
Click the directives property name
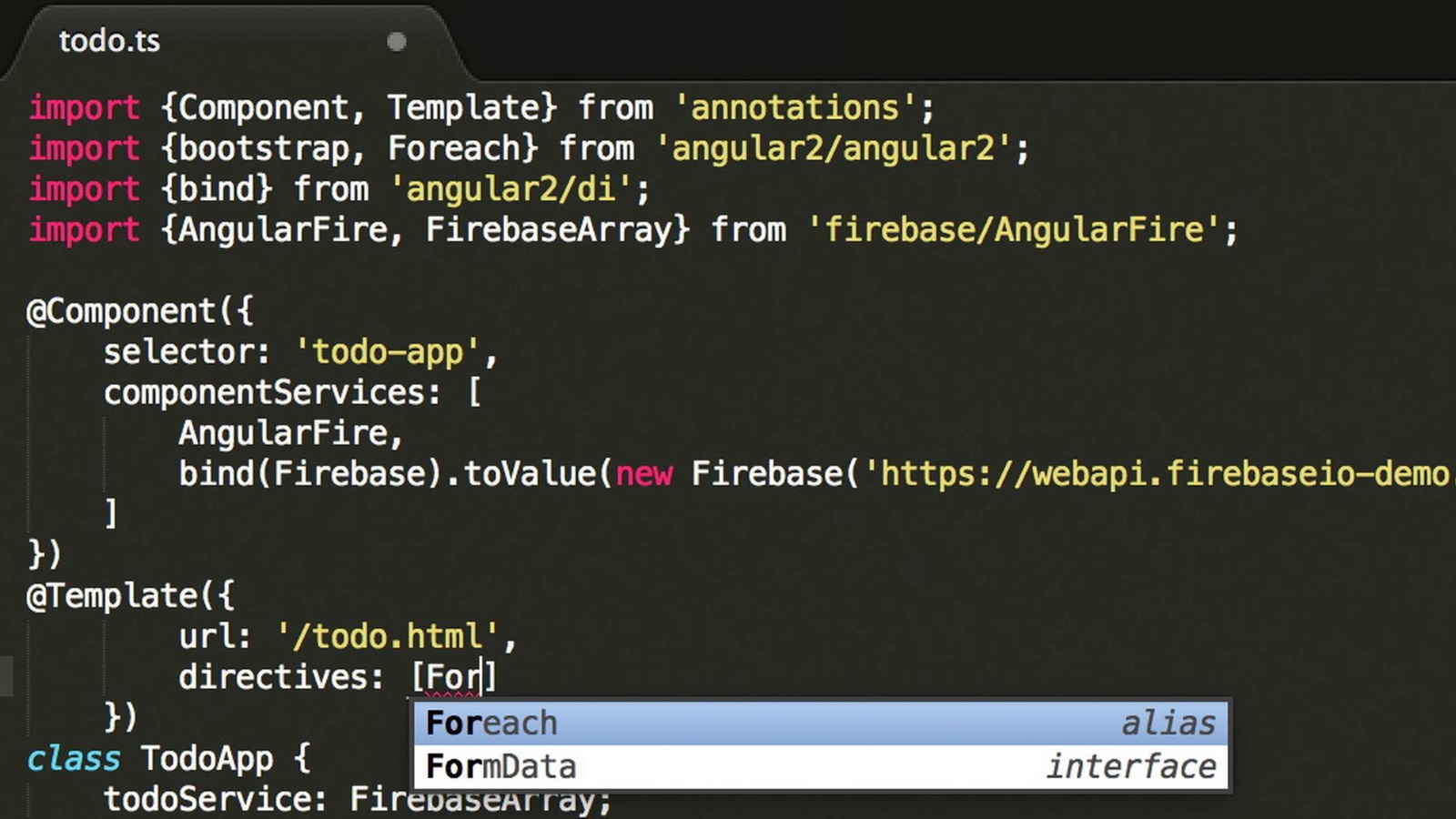tap(271, 677)
